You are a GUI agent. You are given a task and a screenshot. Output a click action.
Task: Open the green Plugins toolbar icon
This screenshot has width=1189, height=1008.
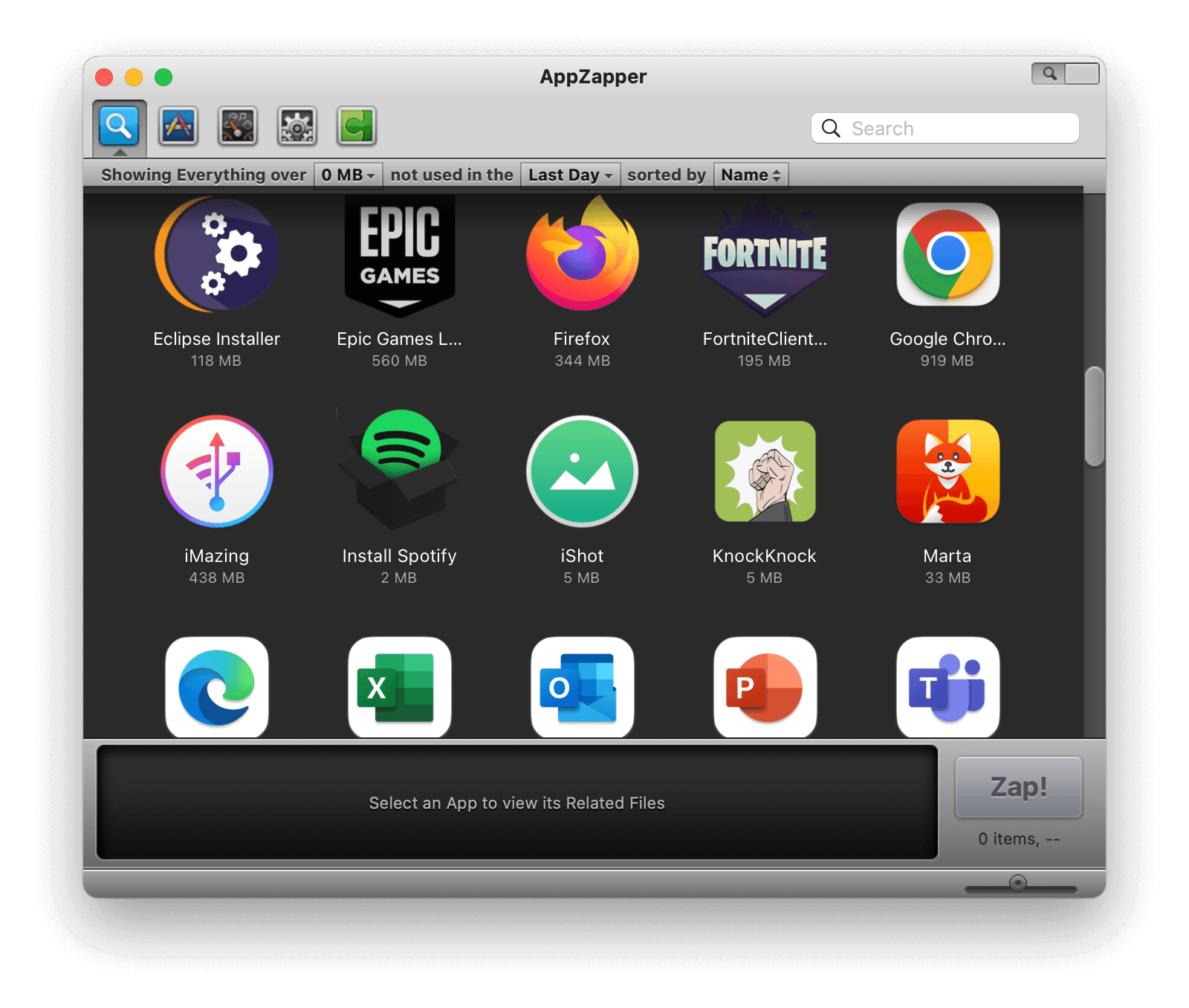(x=357, y=126)
